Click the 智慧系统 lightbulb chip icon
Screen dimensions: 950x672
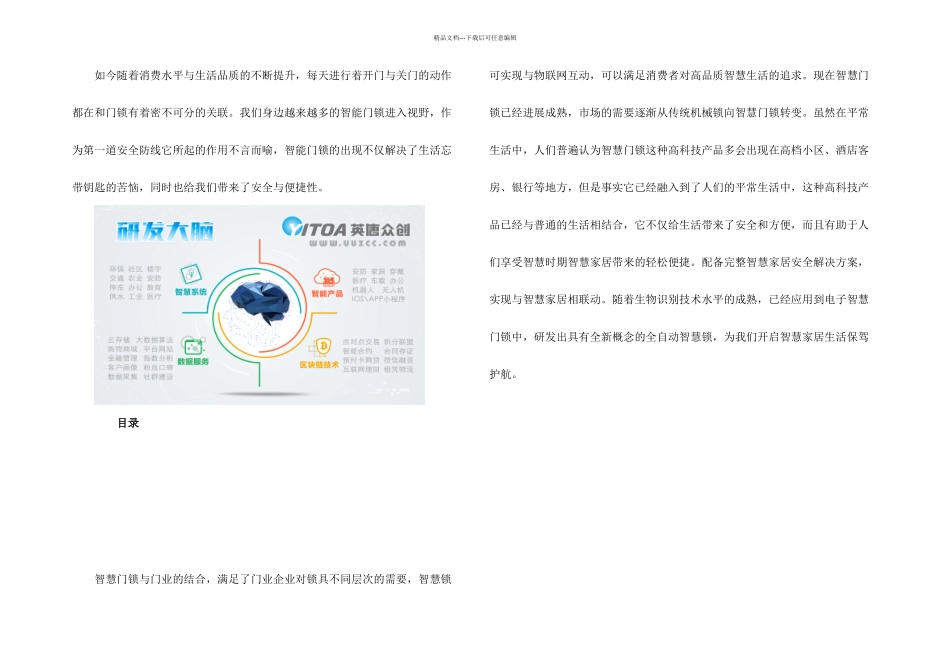coord(191,274)
